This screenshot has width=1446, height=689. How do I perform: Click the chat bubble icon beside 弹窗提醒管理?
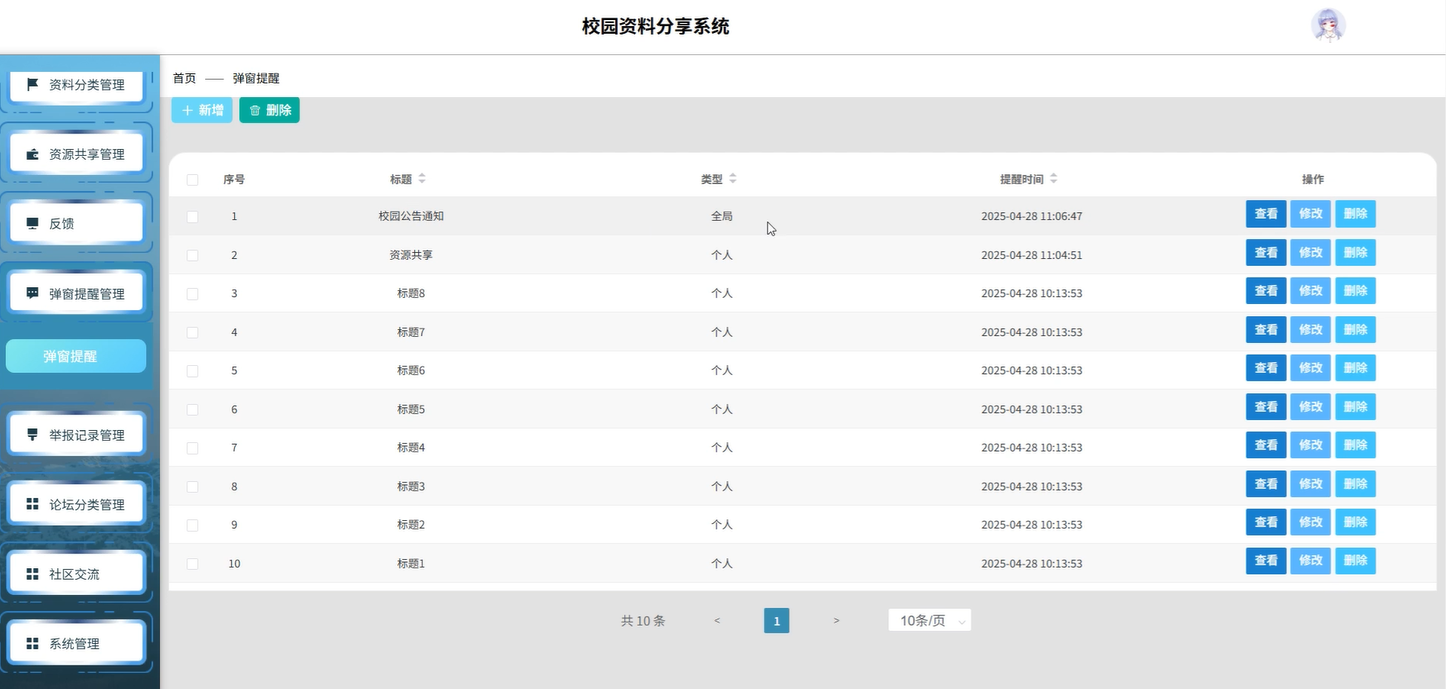pyautogui.click(x=32, y=293)
